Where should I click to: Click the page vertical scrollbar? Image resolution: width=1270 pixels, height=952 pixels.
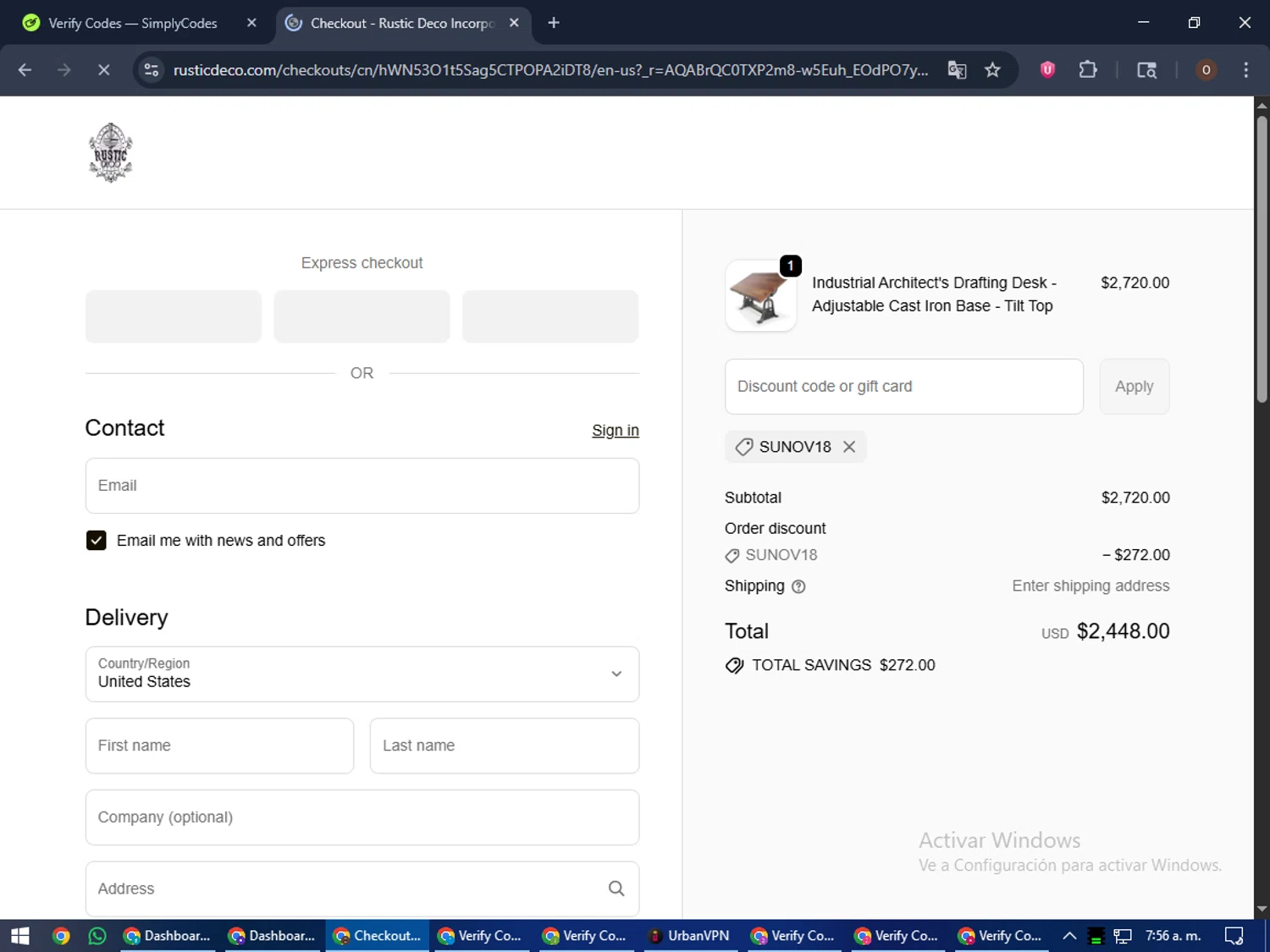pos(1262,258)
